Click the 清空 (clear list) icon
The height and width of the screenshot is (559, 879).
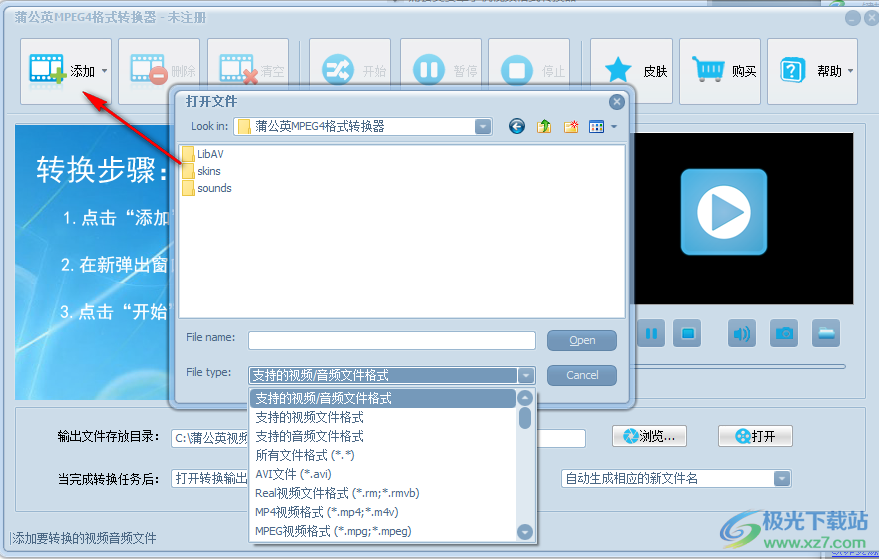coord(238,70)
